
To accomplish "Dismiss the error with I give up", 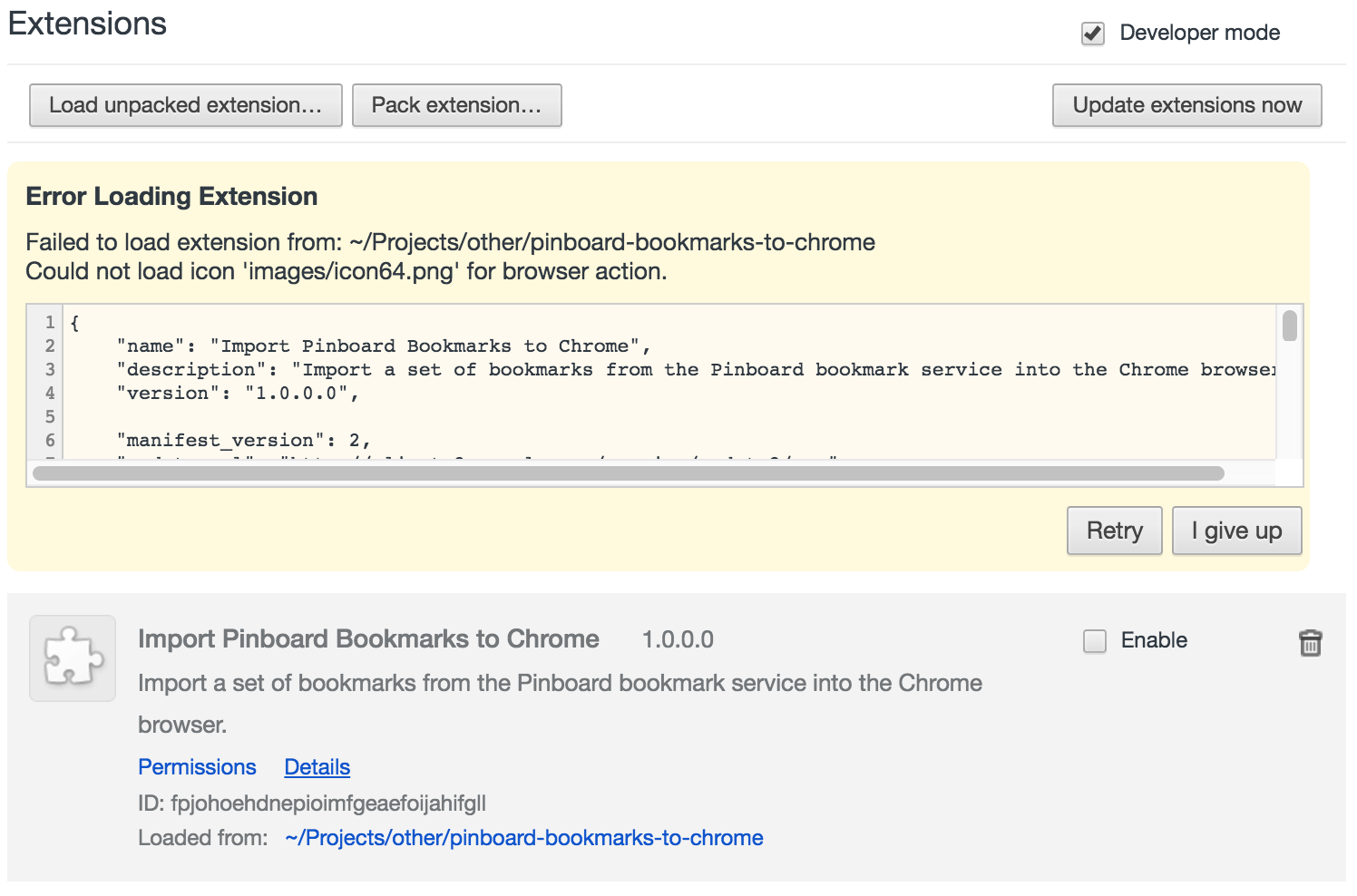I will click(x=1236, y=531).
